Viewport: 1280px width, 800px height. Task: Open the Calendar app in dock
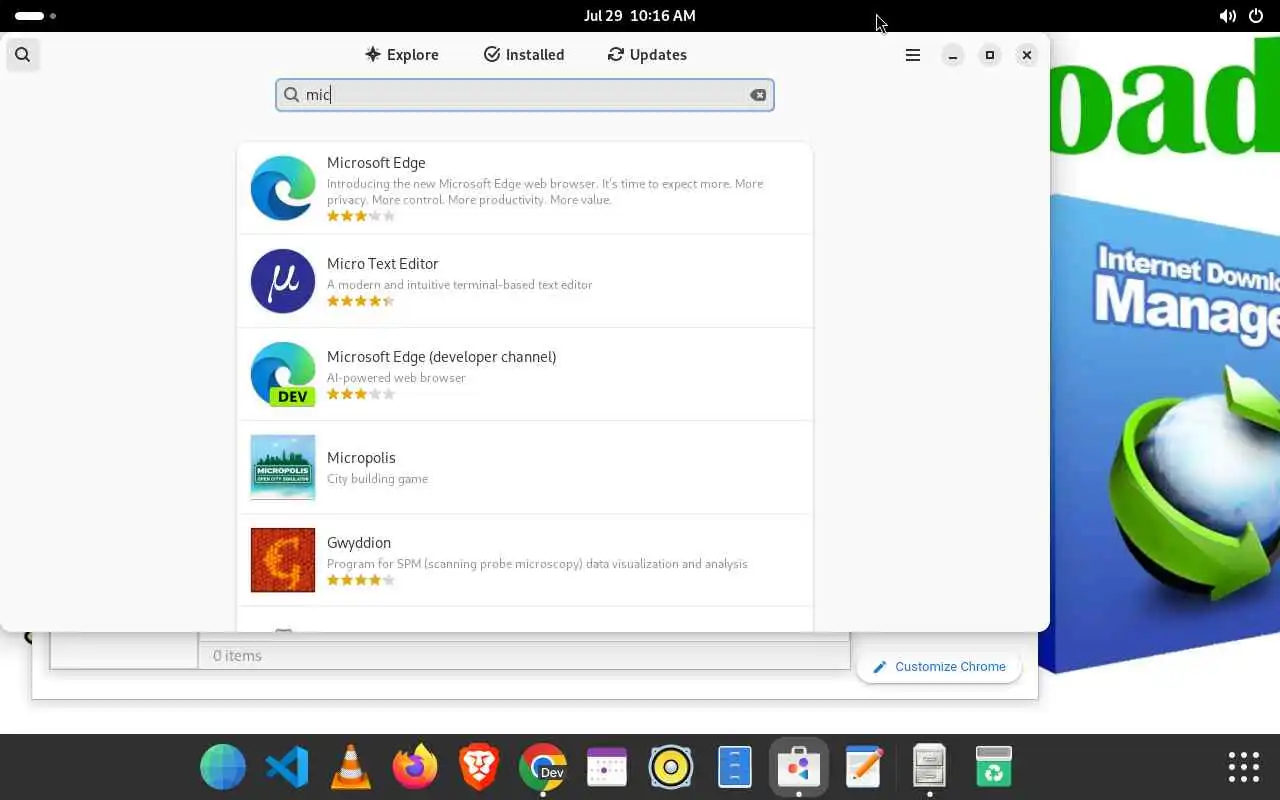(x=607, y=768)
